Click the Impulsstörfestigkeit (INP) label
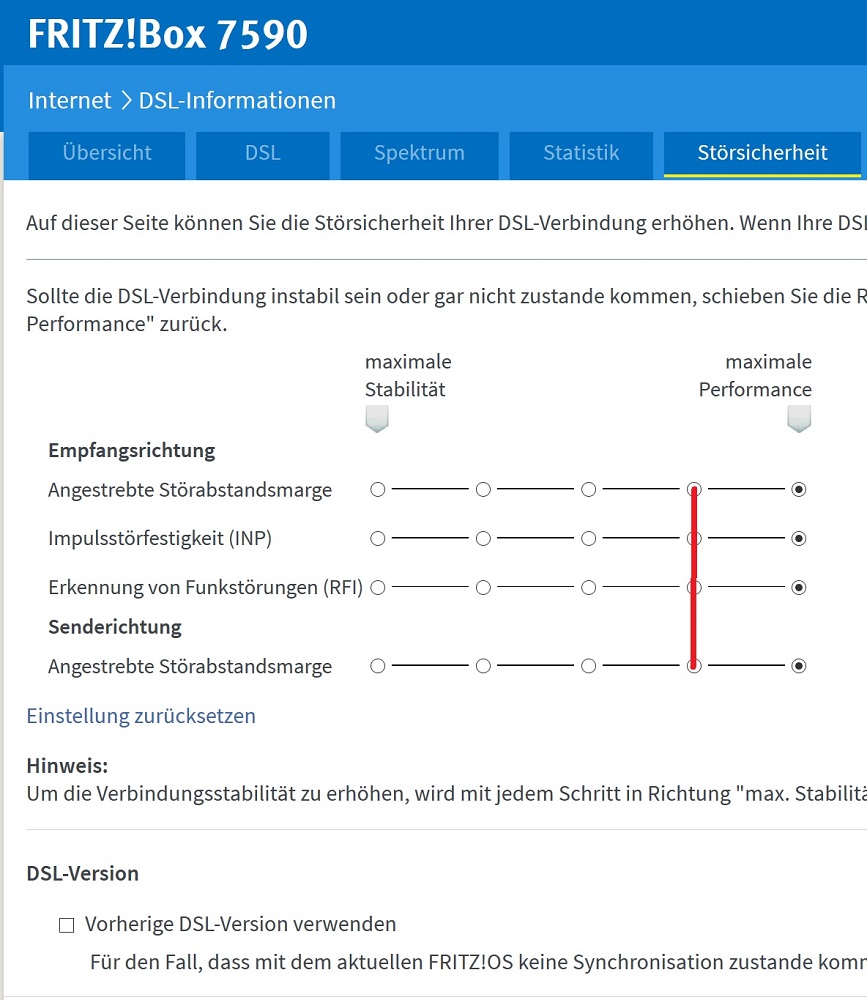The image size is (867, 1000). pyautogui.click(x=160, y=538)
